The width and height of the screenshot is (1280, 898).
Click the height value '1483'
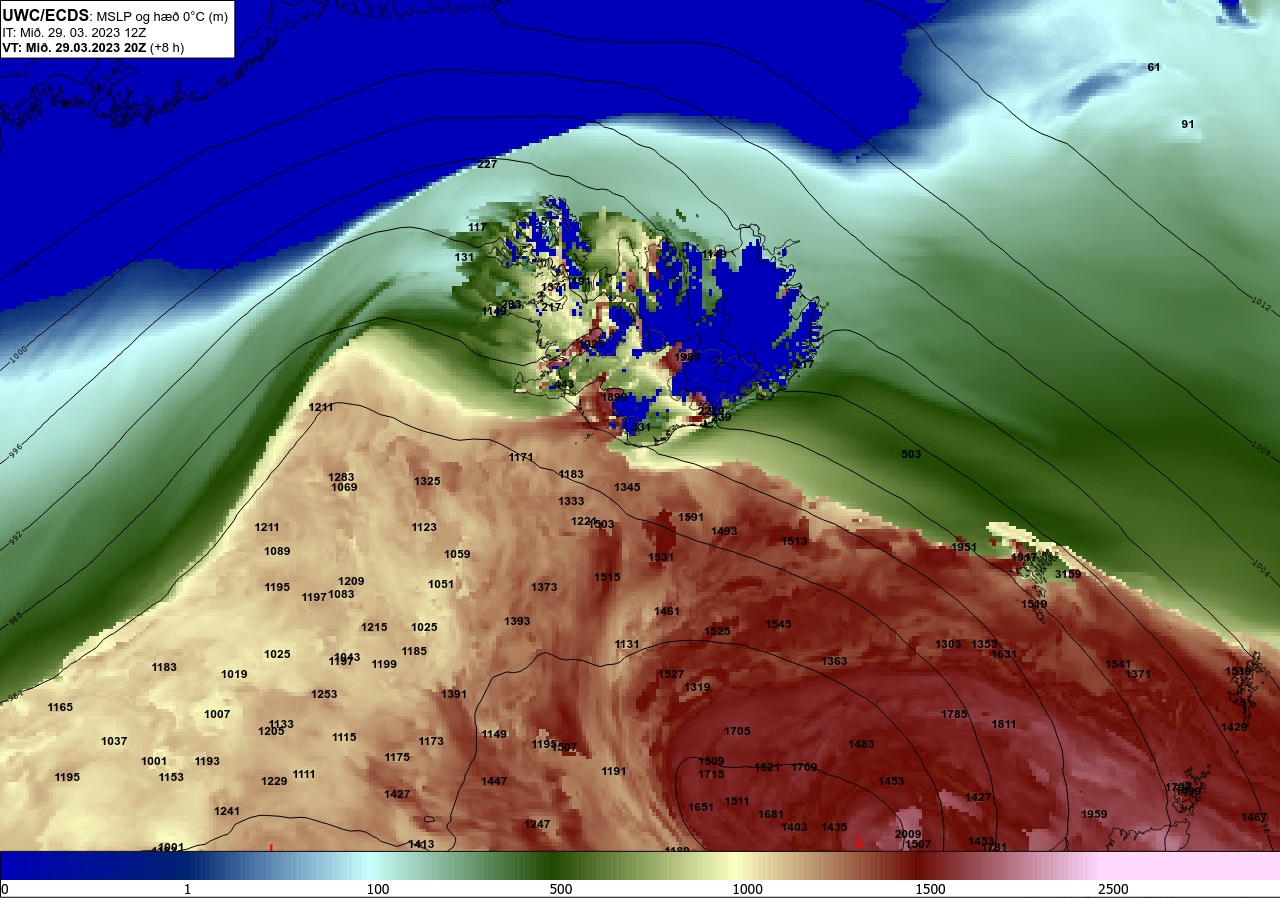(x=861, y=744)
